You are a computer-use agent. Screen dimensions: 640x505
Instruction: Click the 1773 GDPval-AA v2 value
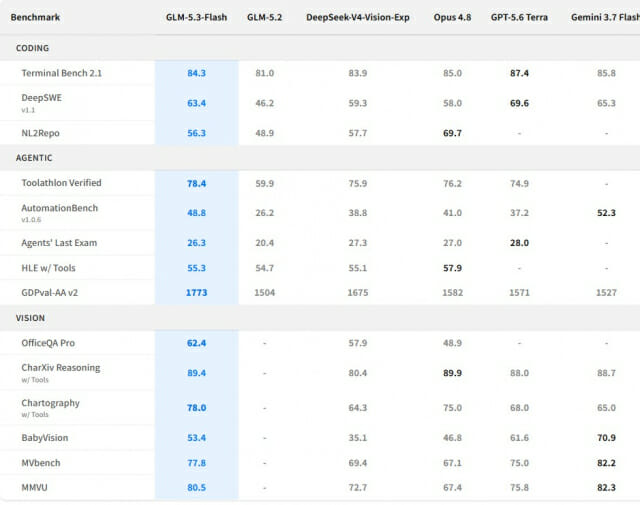pyautogui.click(x=196, y=293)
